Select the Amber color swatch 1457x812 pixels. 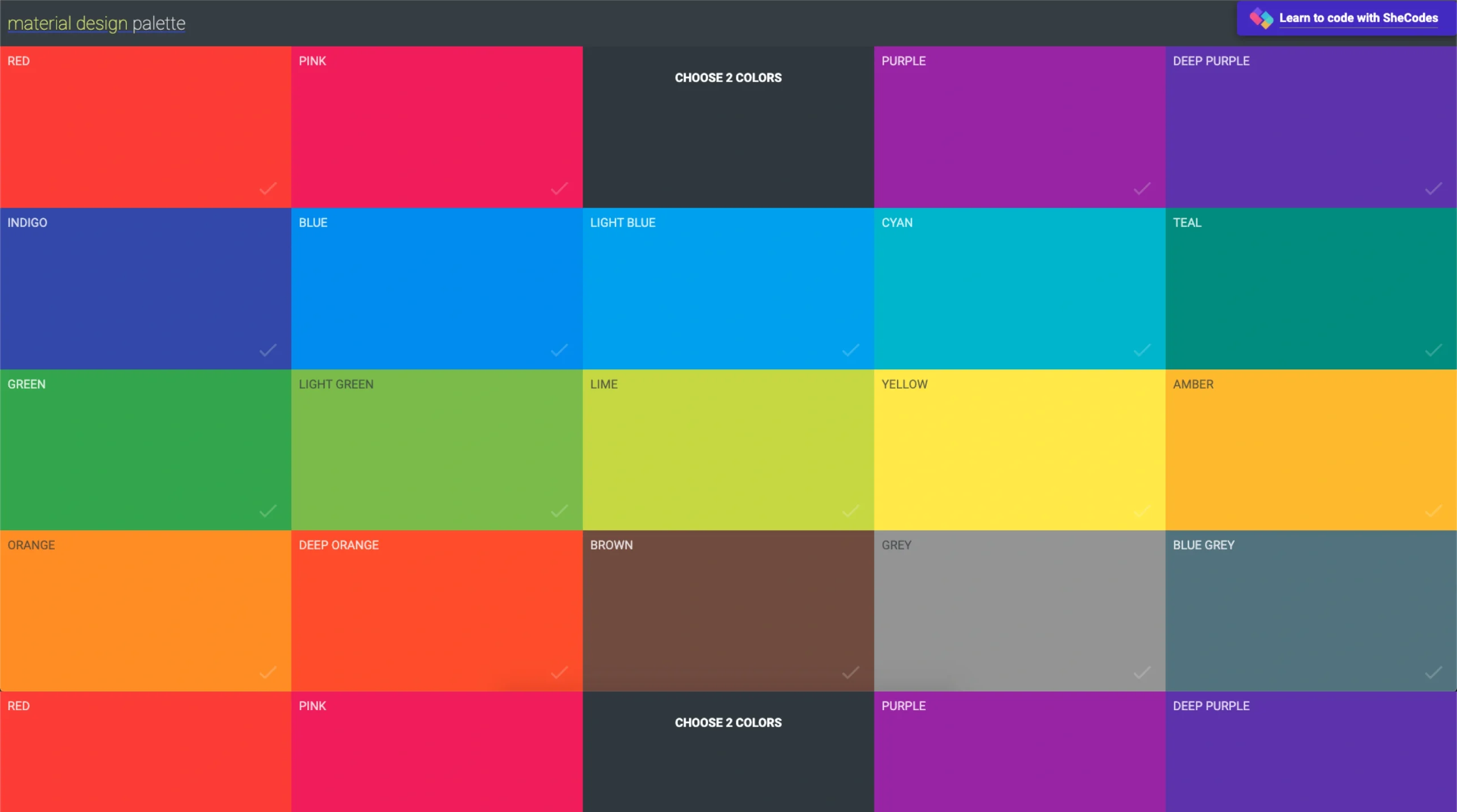click(1311, 450)
